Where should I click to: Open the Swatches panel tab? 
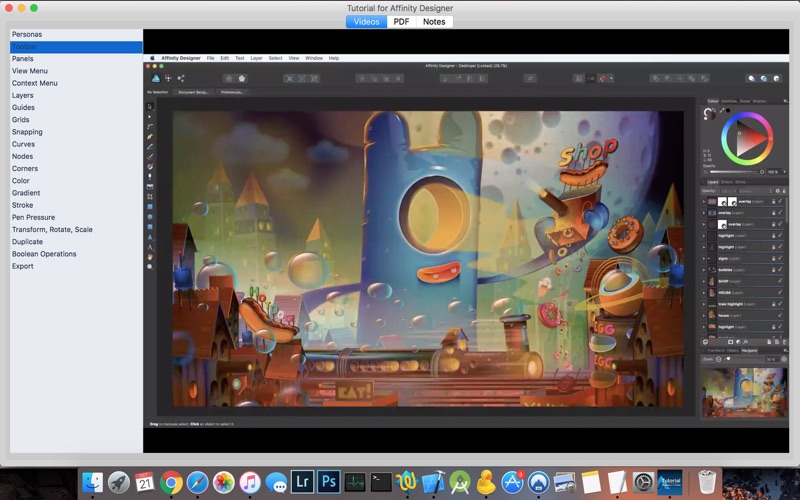tap(729, 101)
